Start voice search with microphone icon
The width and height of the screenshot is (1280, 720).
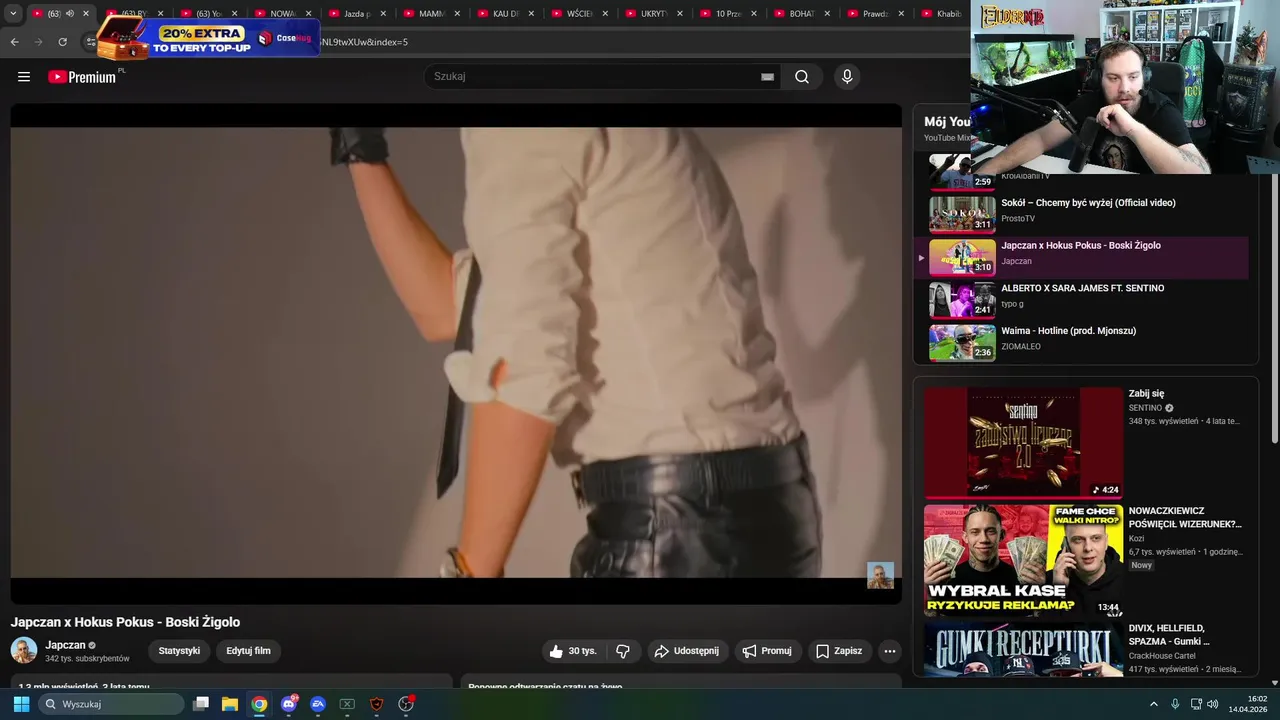(x=847, y=77)
